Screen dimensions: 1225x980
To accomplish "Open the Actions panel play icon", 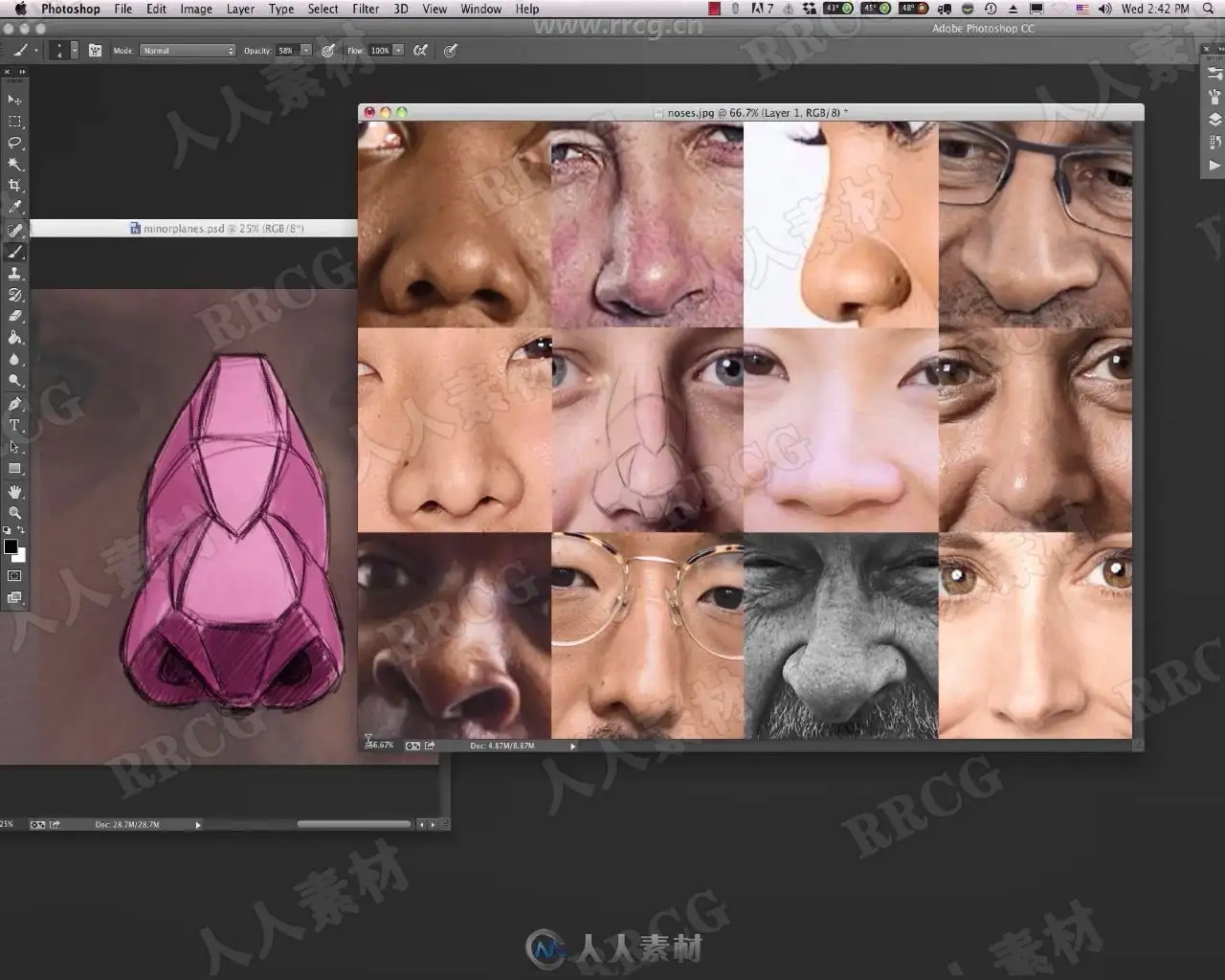I will click(1214, 166).
